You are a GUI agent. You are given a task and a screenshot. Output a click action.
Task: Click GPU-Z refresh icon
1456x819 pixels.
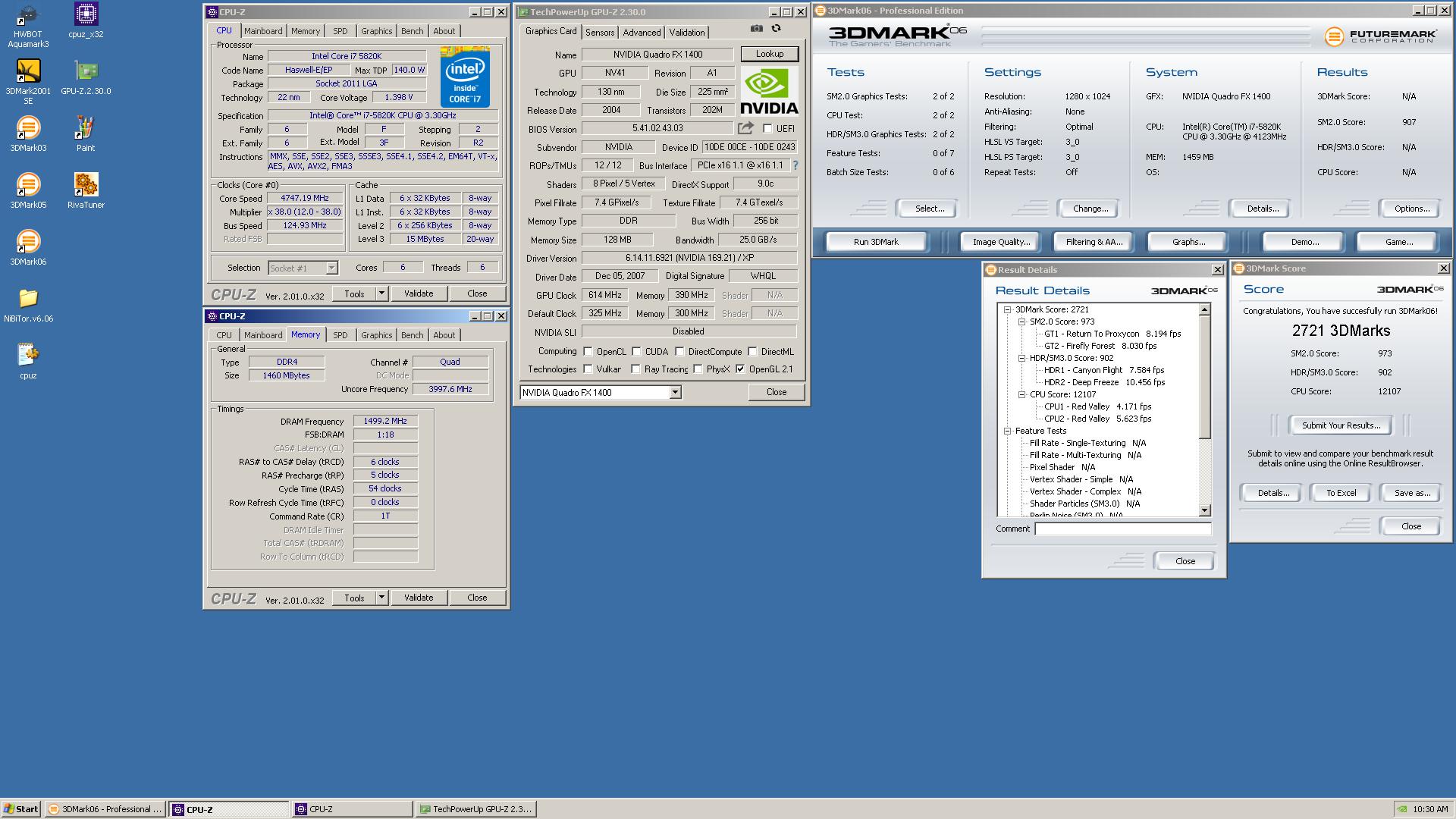point(777,29)
